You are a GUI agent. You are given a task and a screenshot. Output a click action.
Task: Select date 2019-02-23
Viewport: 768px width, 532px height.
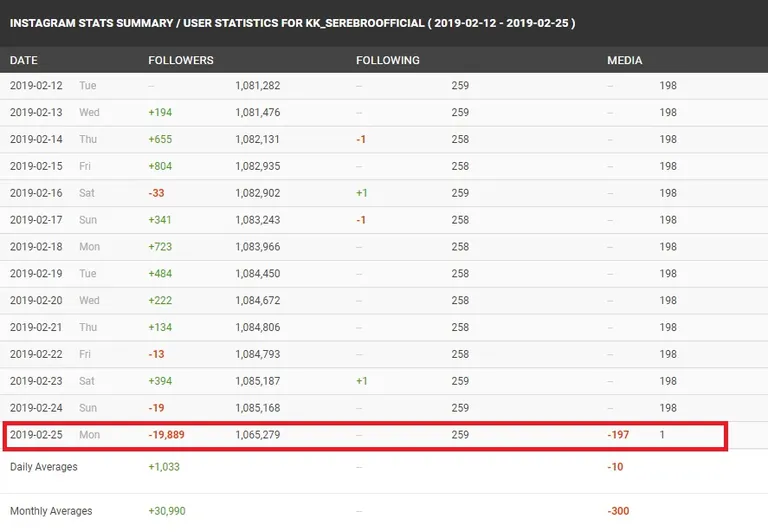(36, 381)
